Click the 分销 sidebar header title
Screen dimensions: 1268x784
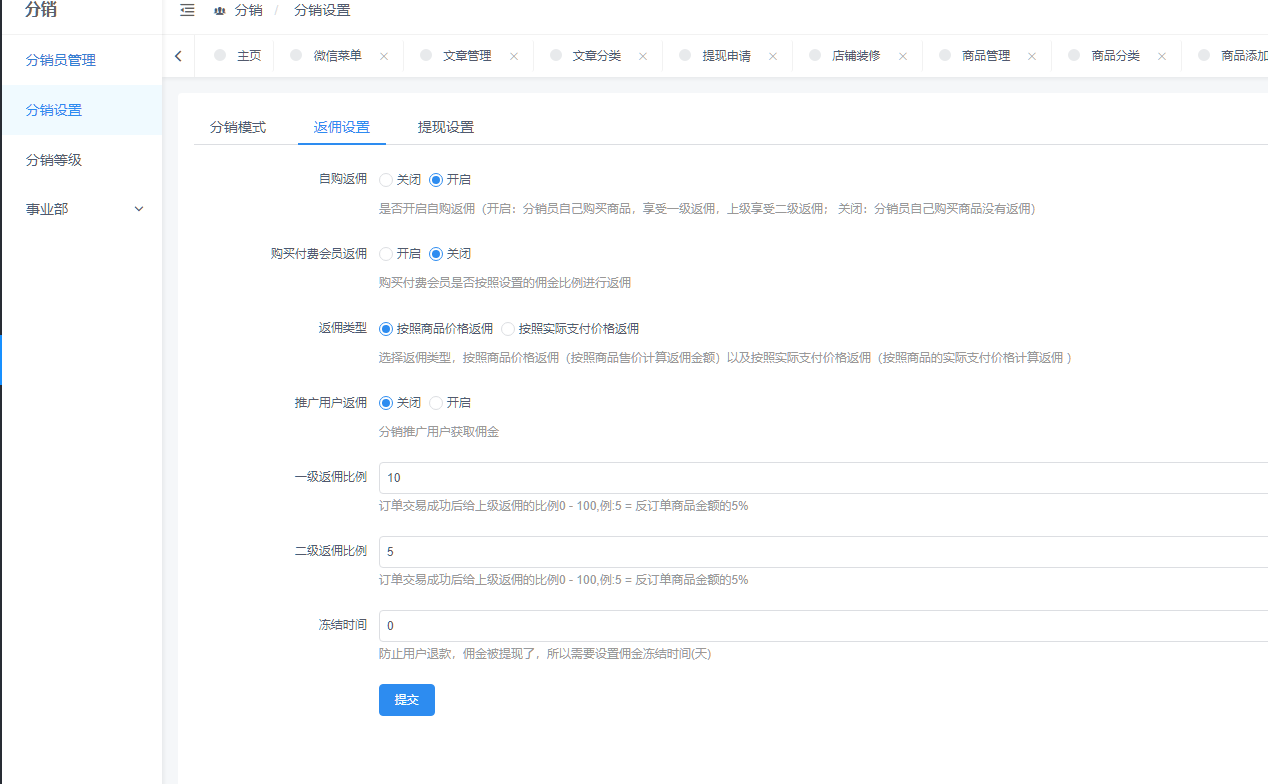(41, 10)
